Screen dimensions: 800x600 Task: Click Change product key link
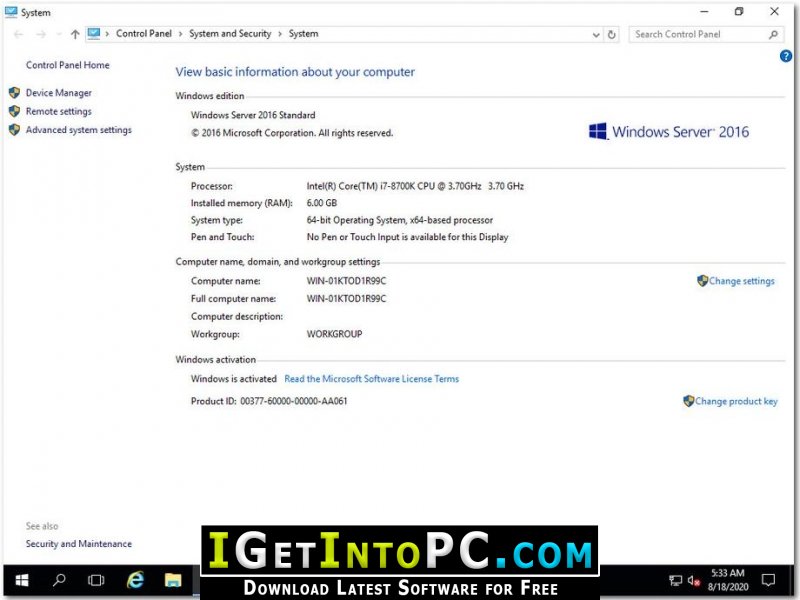tap(736, 401)
